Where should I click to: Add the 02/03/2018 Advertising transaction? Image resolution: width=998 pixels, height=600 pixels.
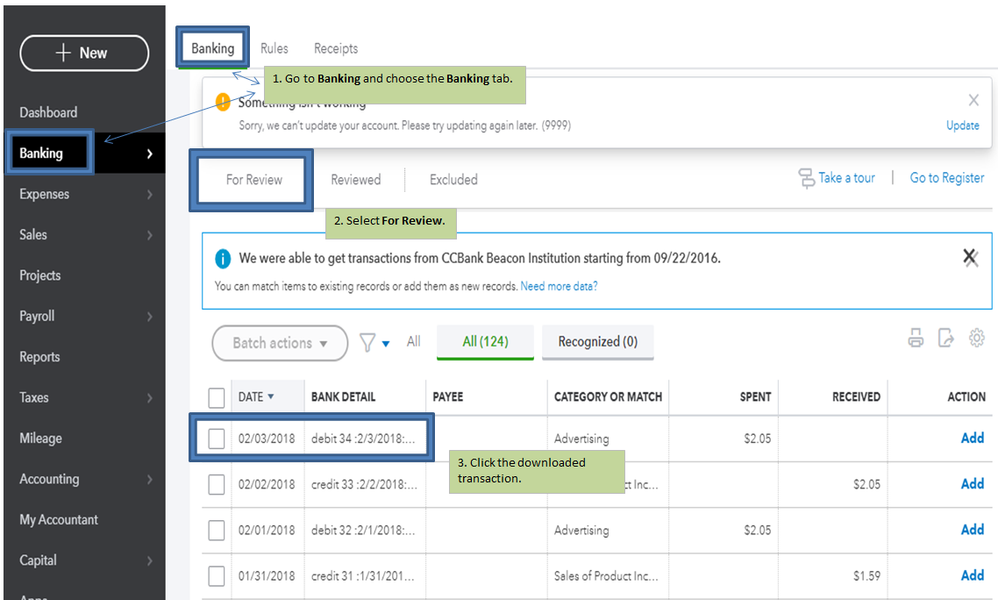972,438
